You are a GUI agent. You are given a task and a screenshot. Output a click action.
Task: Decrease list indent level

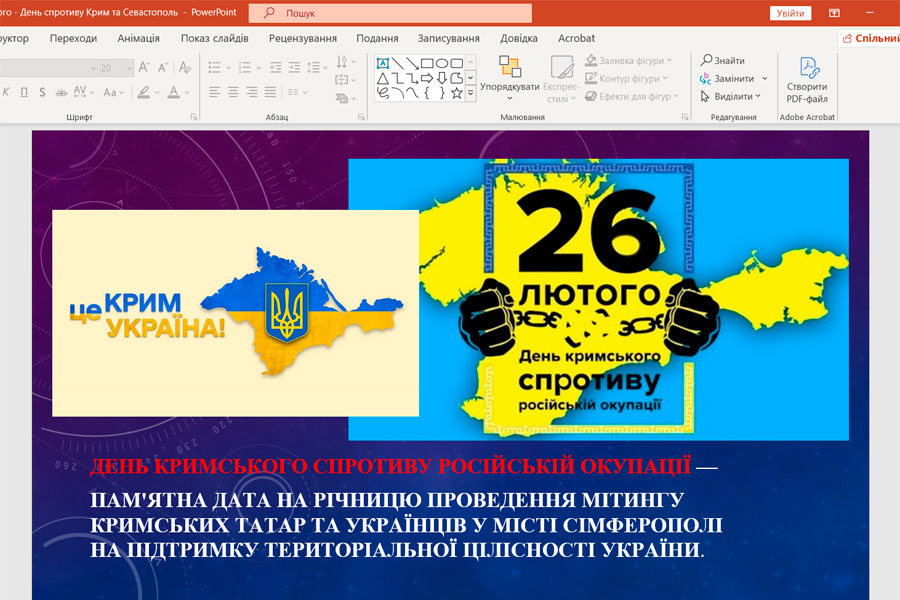(276, 68)
